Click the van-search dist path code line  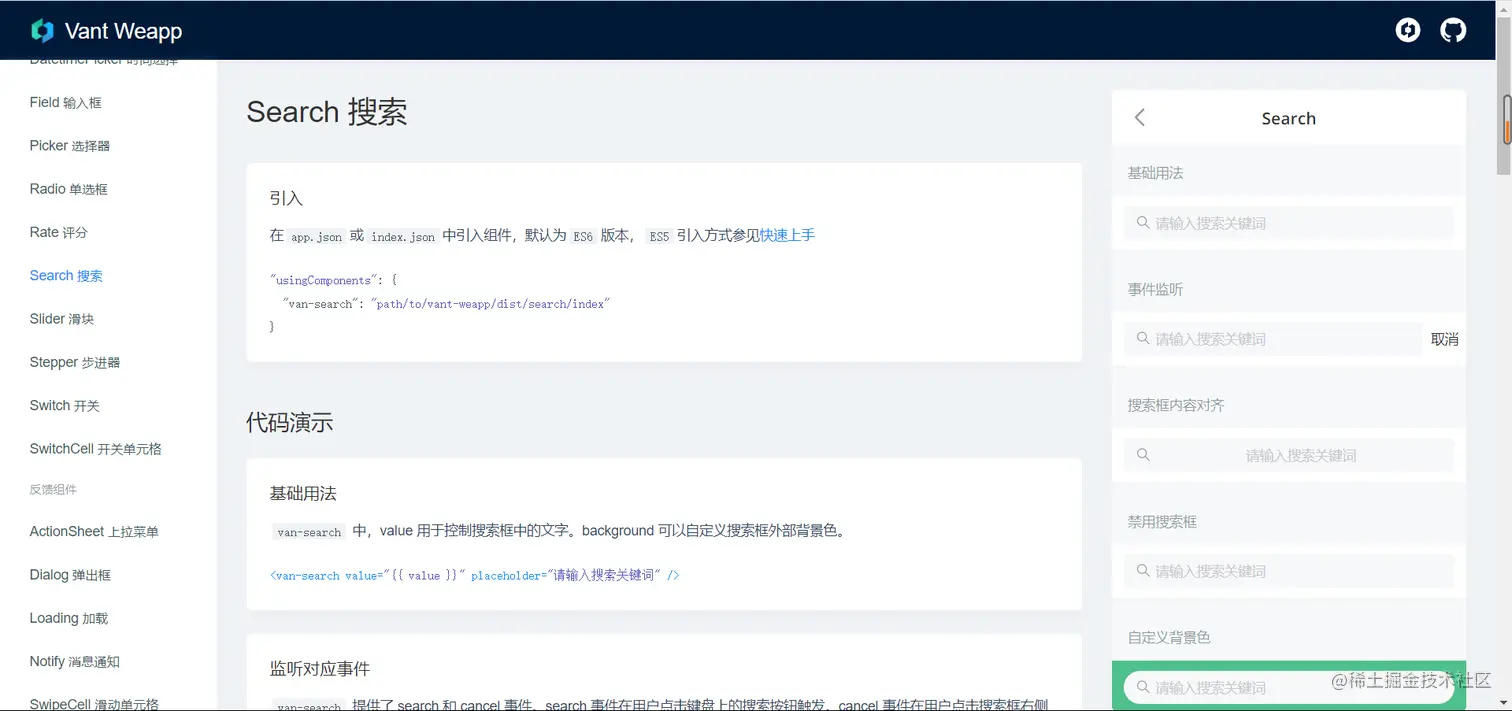tap(446, 303)
